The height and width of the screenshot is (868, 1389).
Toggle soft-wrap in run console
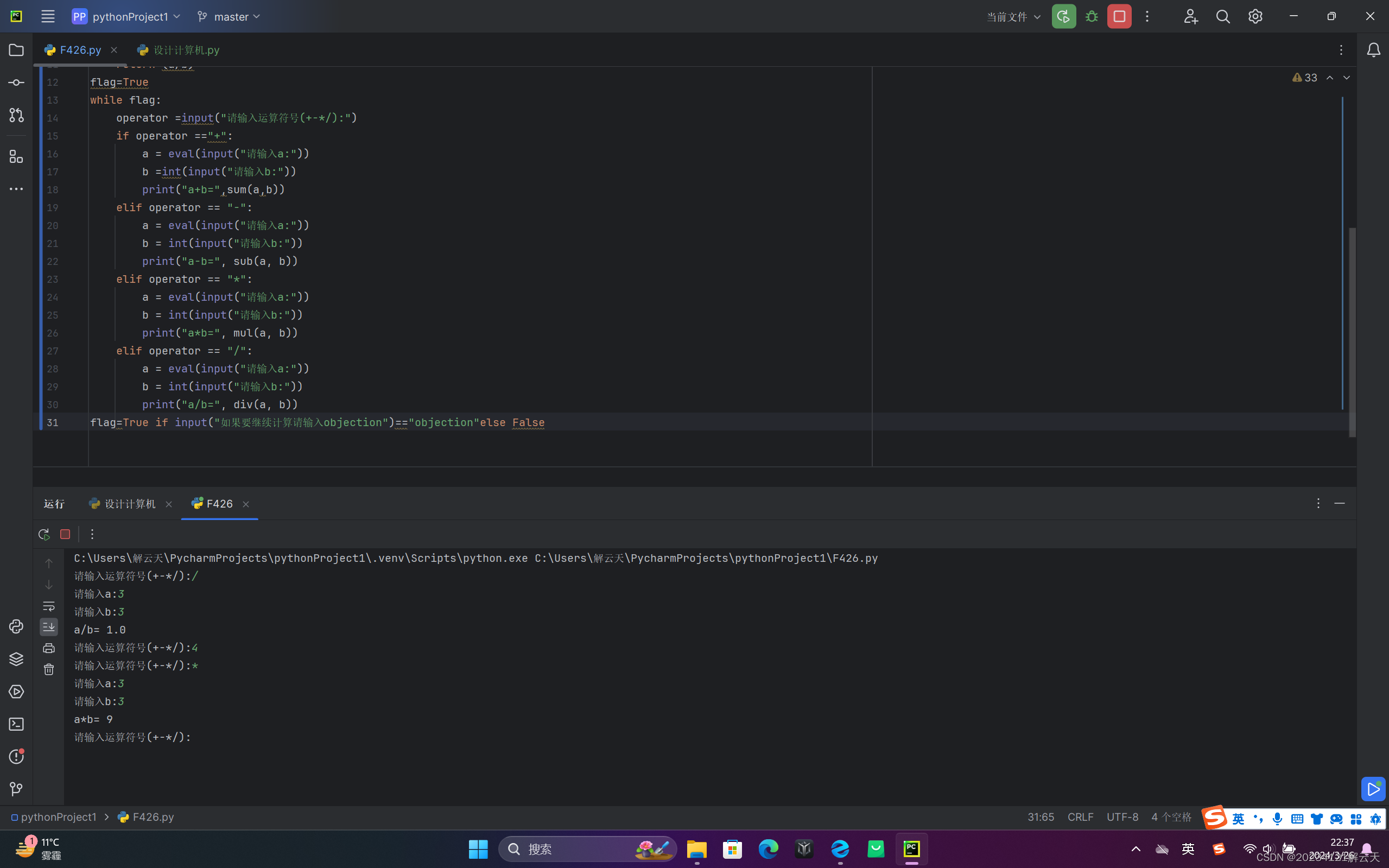[x=49, y=606]
